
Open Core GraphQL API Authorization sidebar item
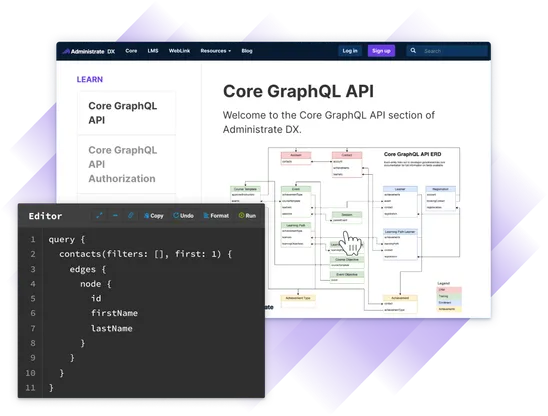tap(127, 164)
